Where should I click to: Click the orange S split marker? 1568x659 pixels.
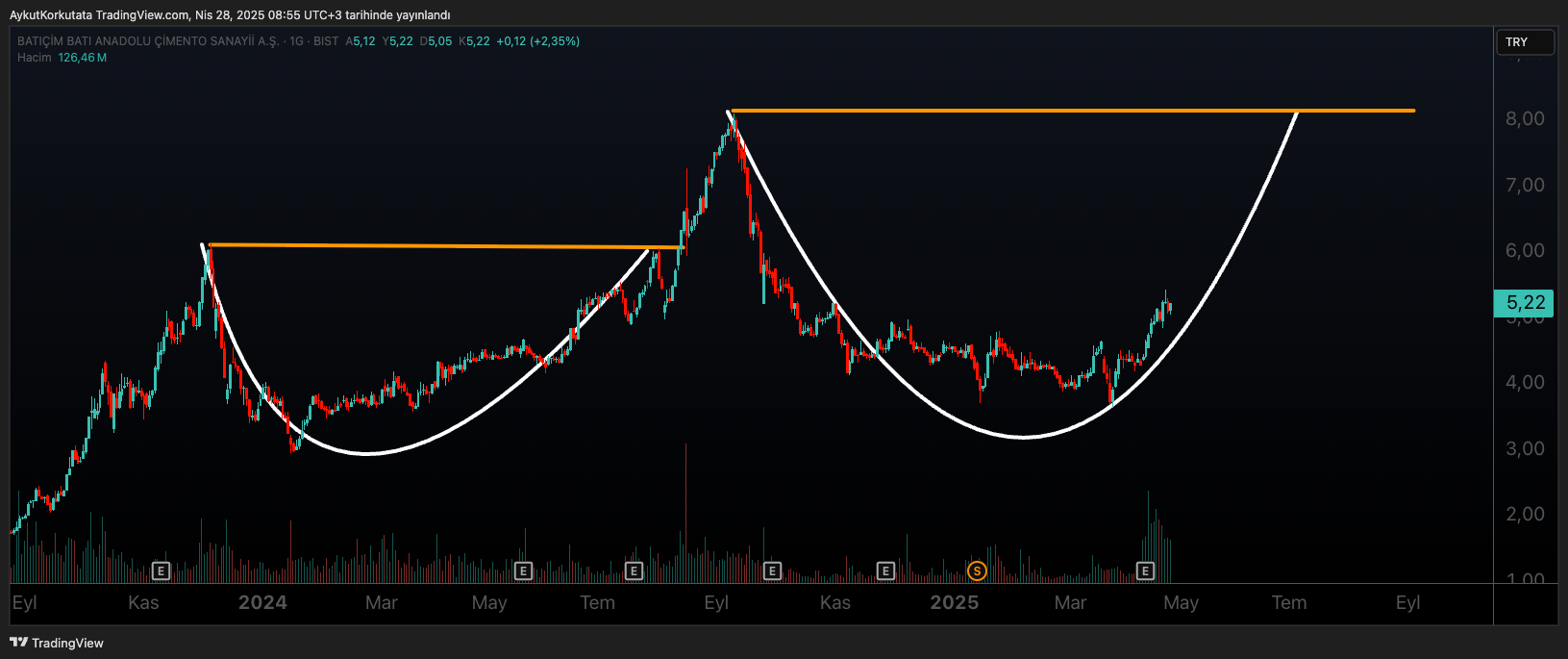pyautogui.click(x=977, y=571)
